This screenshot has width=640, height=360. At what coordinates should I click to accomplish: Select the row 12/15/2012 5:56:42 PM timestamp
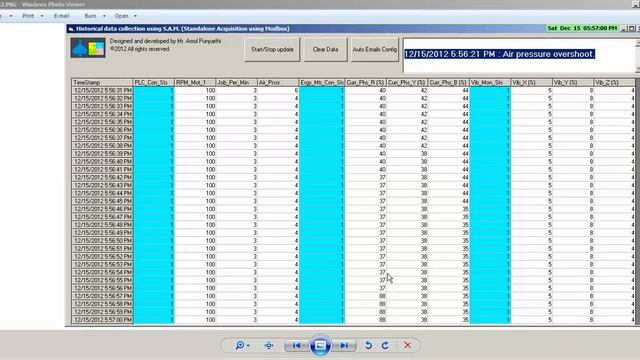102,177
